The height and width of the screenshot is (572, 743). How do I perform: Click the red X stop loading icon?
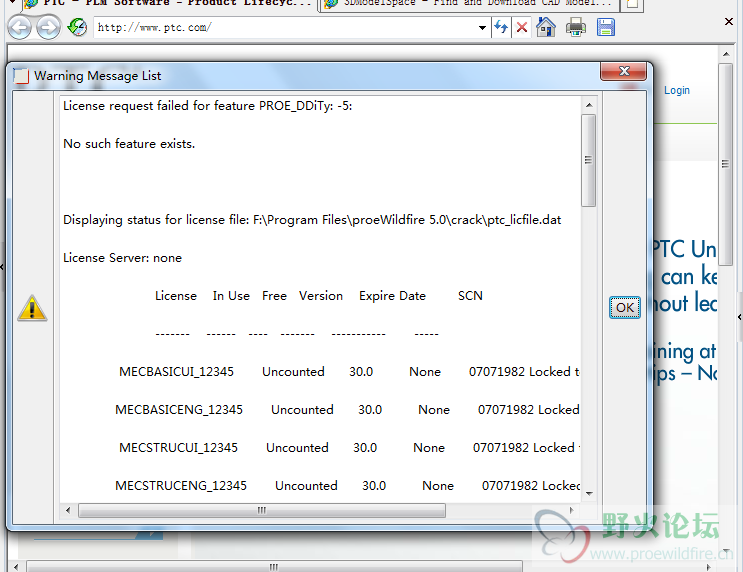[522, 27]
